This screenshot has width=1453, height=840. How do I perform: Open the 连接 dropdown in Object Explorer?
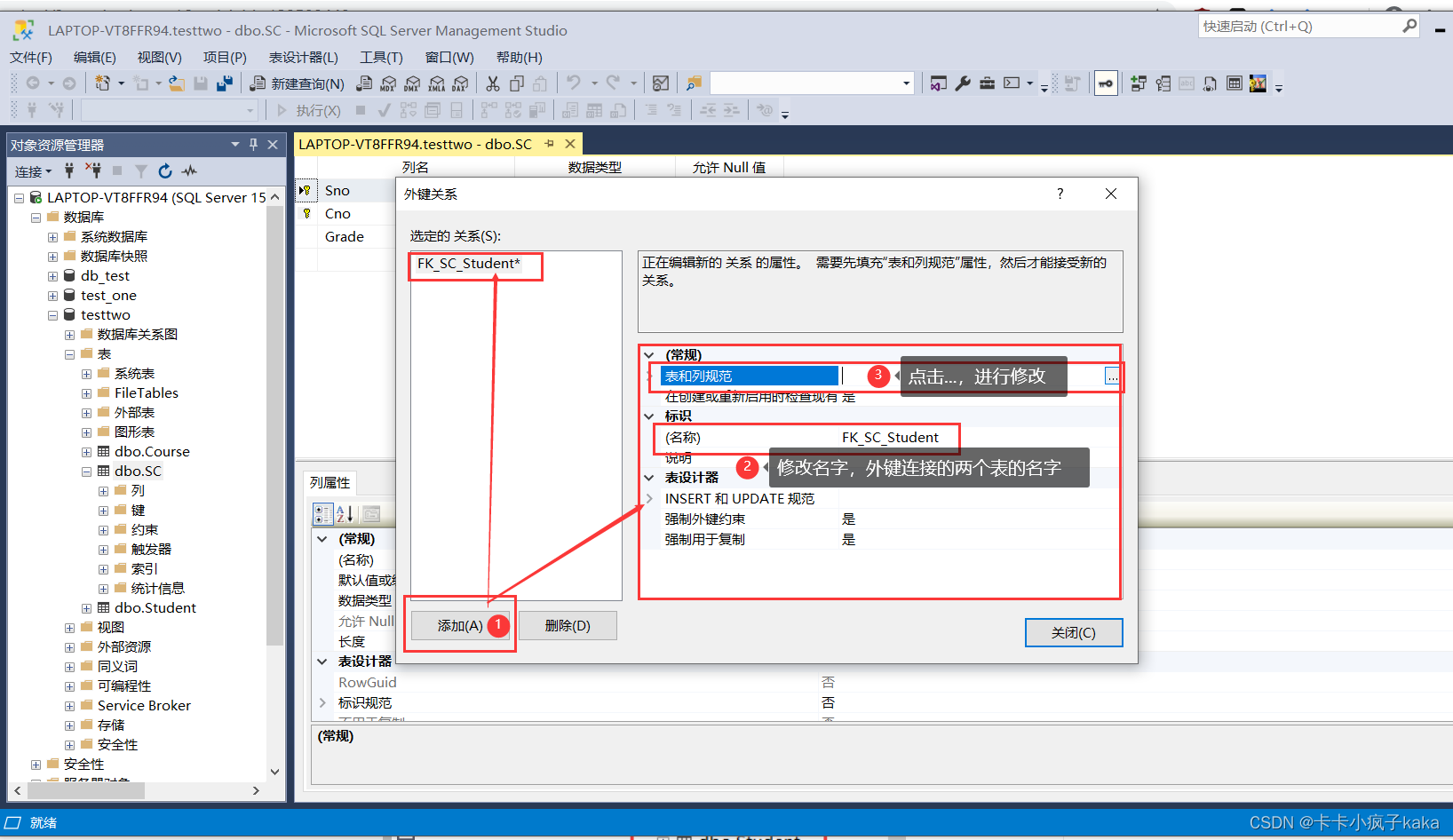pos(34,171)
